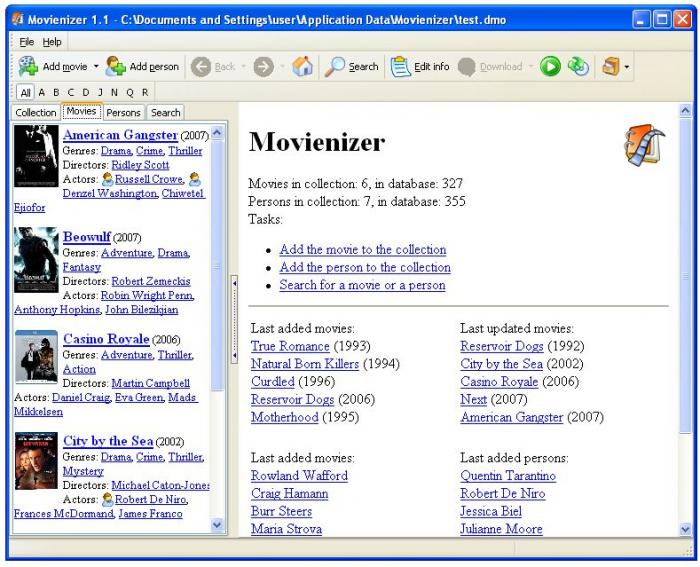The width and height of the screenshot is (700, 567).
Task: Click person icon before Denzel Washington
Action: click(x=195, y=179)
